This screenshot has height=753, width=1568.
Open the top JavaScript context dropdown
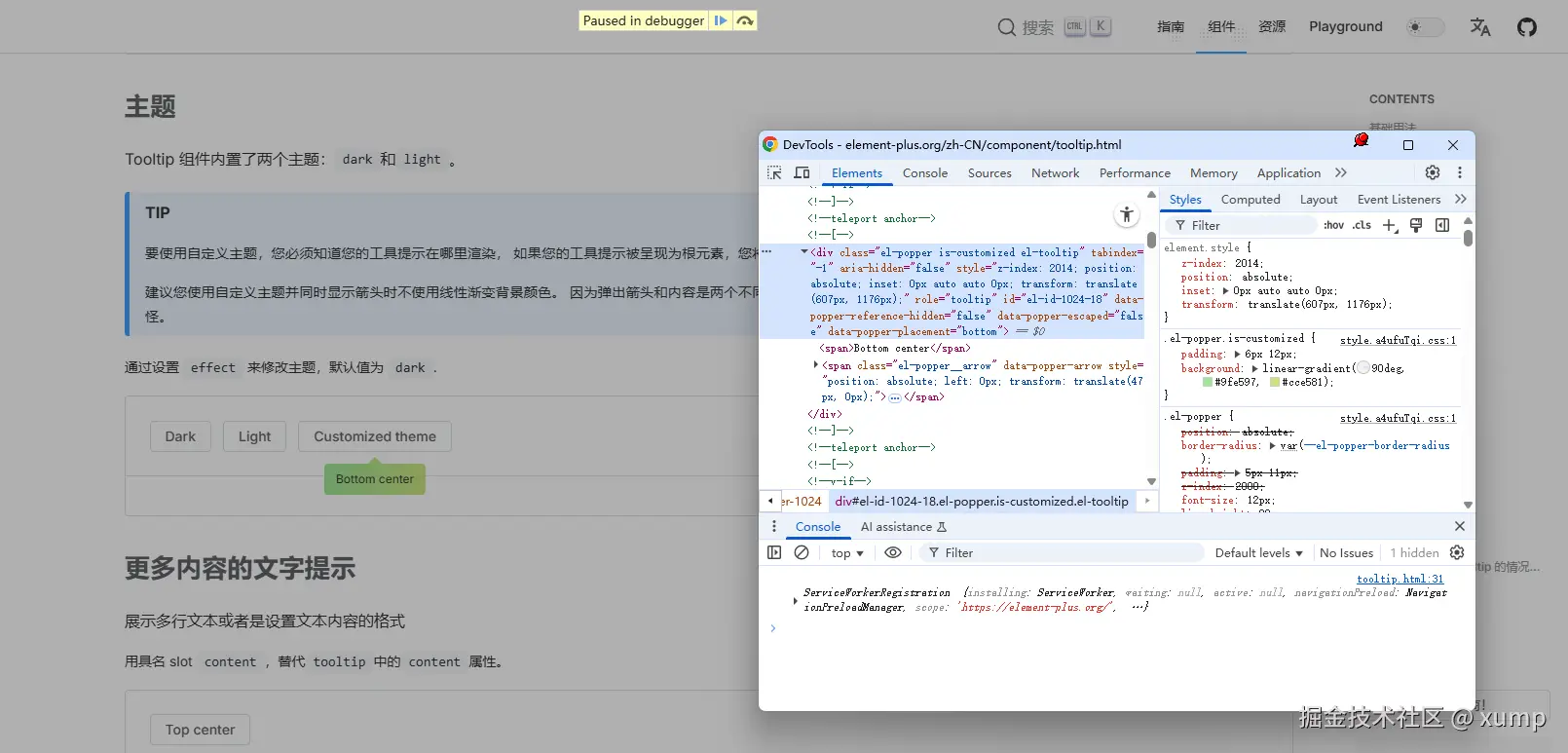[x=847, y=552]
